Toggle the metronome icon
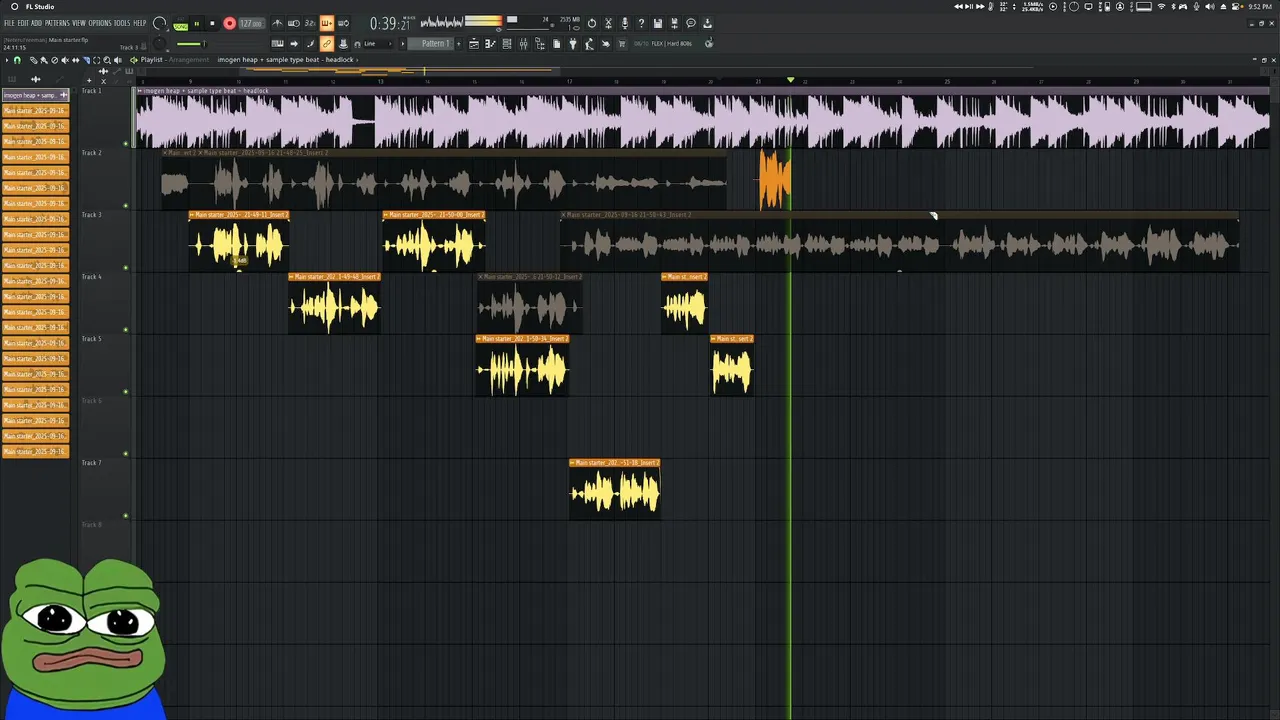This screenshot has height=720, width=1280. (276, 23)
